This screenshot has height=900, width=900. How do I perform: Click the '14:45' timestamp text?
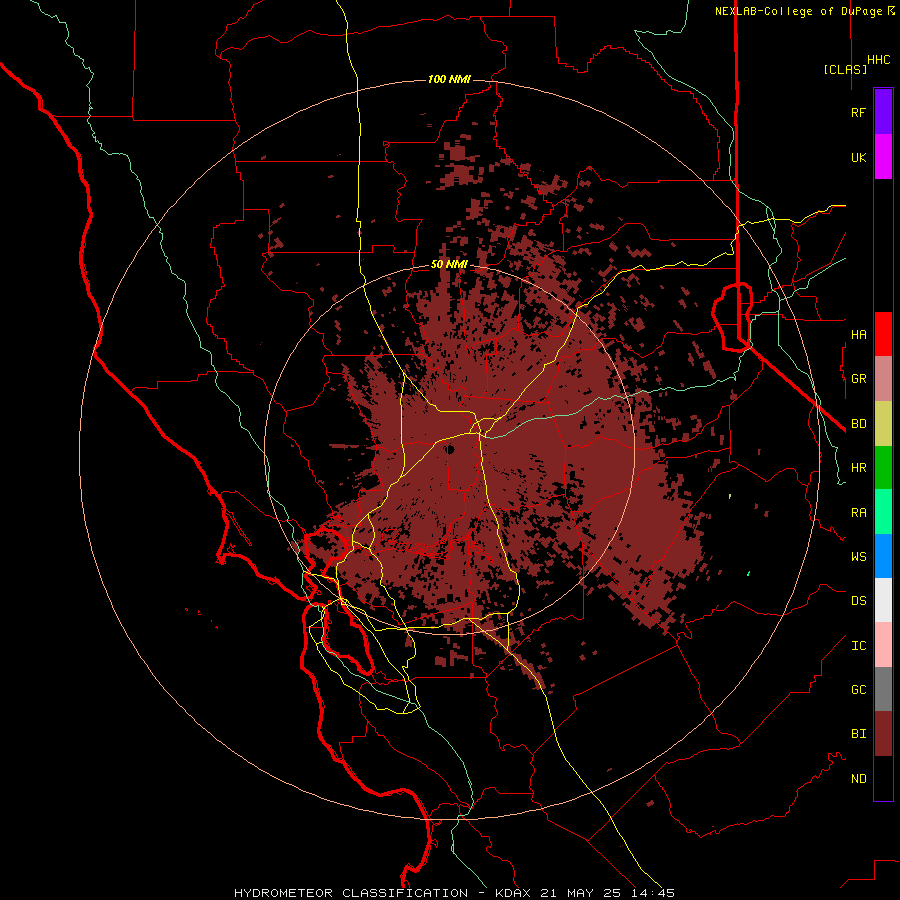(x=651, y=893)
